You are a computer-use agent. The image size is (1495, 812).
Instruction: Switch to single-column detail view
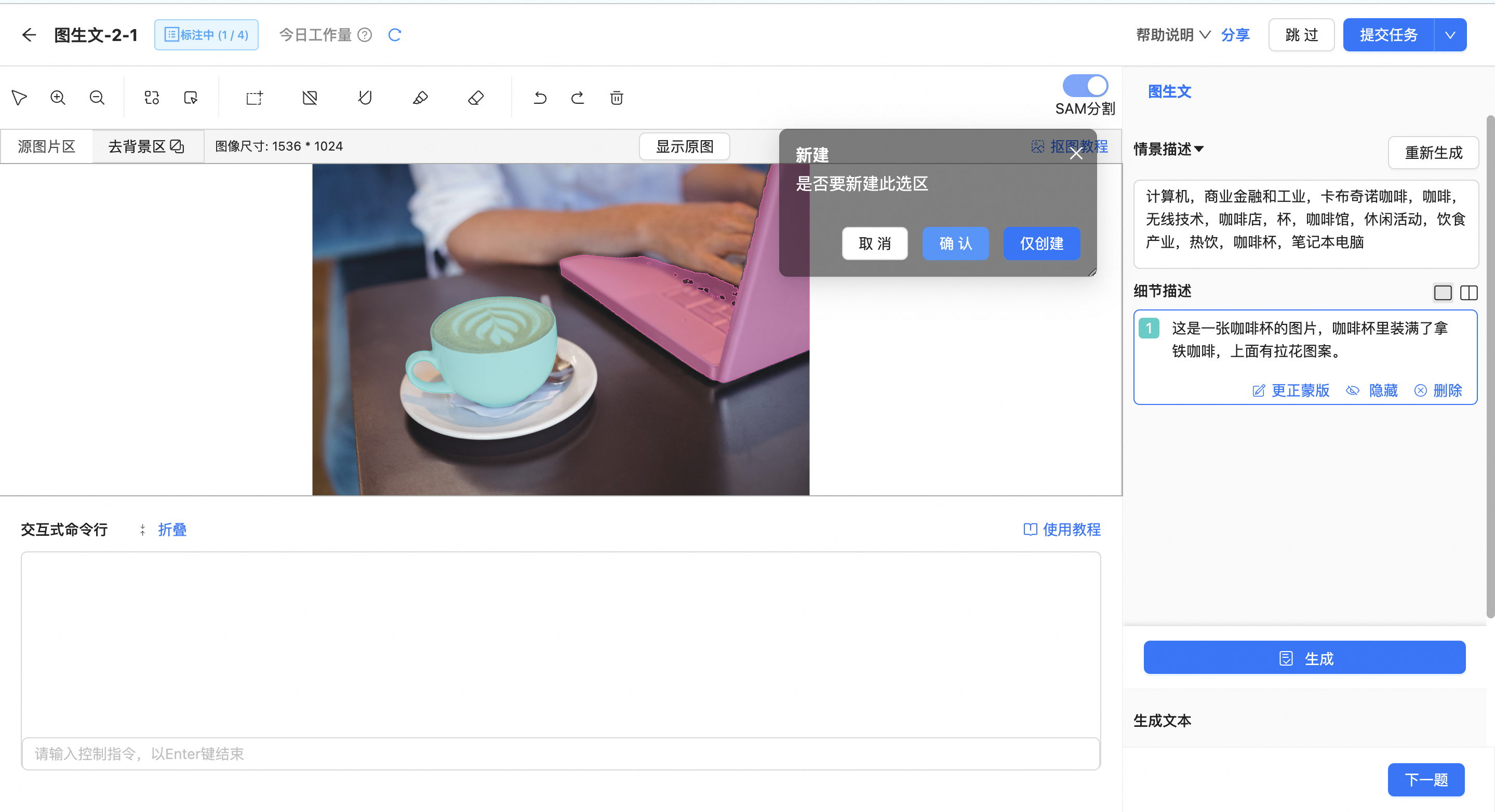(1442, 292)
